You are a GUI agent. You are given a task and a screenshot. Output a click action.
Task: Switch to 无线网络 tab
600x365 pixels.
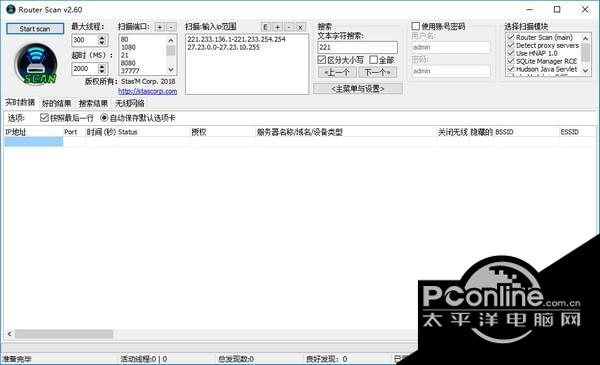coord(130,103)
